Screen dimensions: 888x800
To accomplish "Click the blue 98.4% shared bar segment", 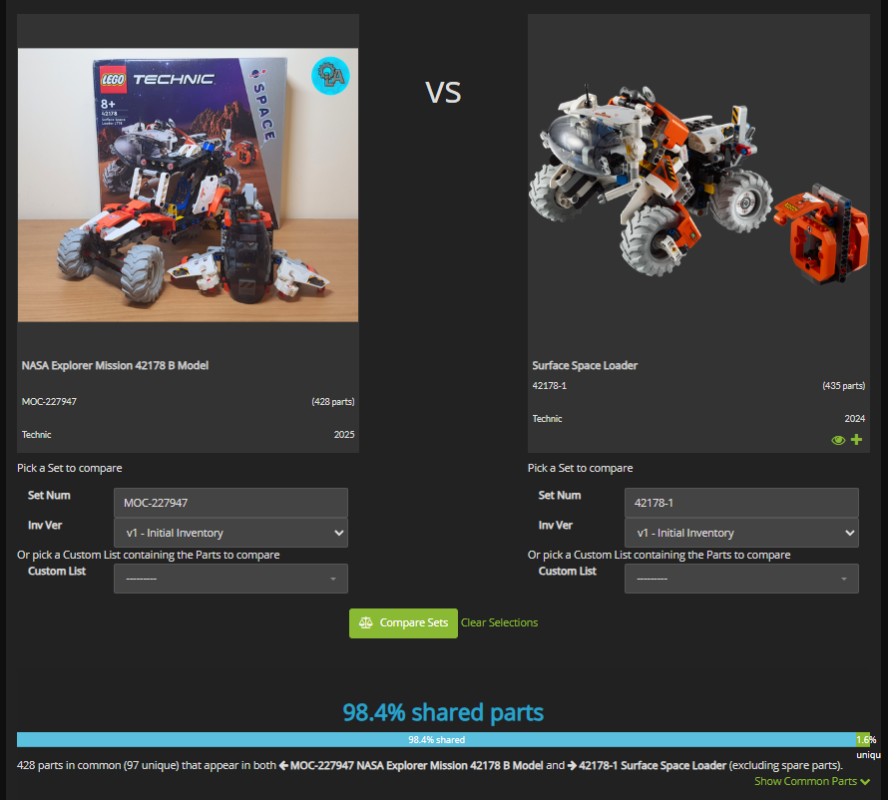I will point(436,740).
